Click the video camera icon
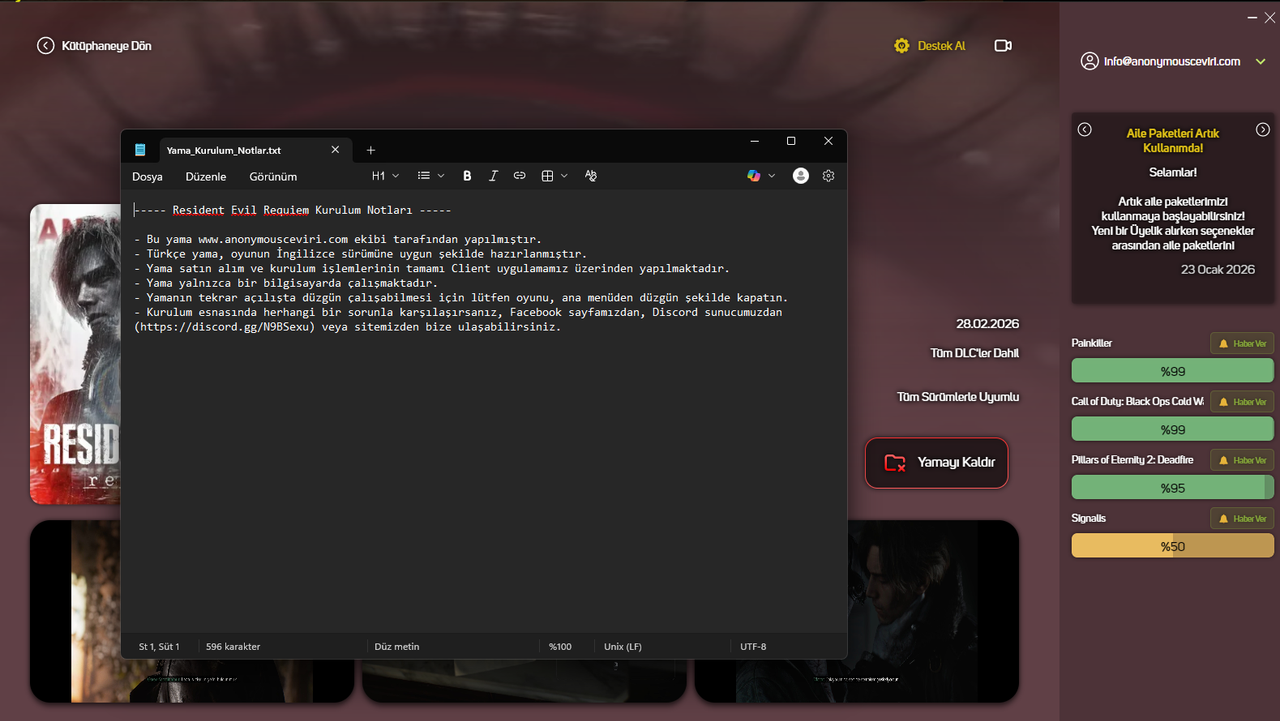1280x721 pixels. click(x=1003, y=46)
